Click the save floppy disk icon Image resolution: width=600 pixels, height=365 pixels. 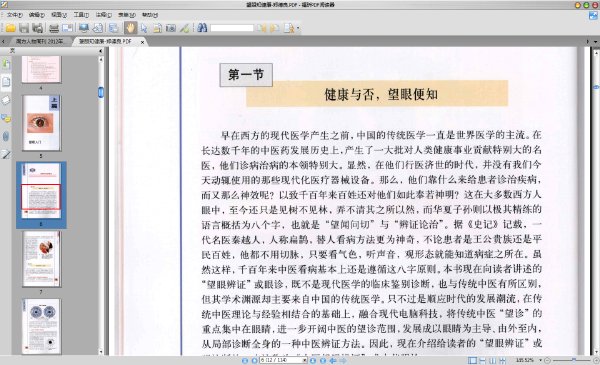pyautogui.click(x=24, y=28)
